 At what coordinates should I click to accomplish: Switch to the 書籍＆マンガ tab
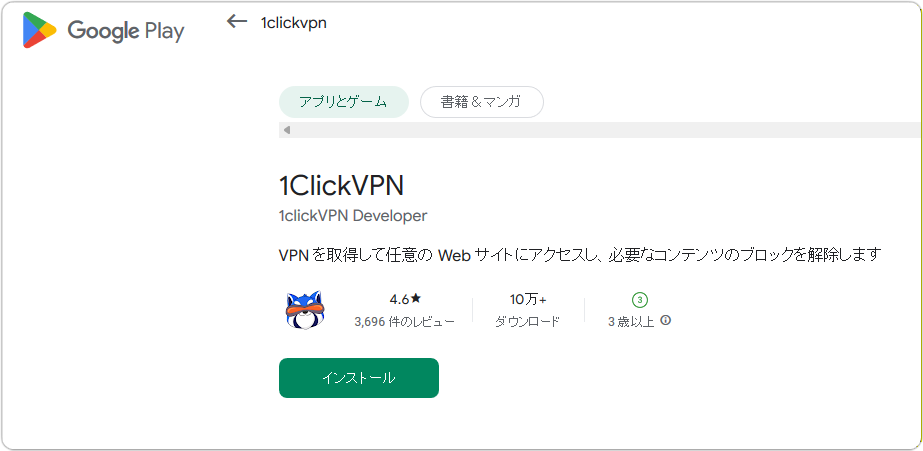pos(482,102)
